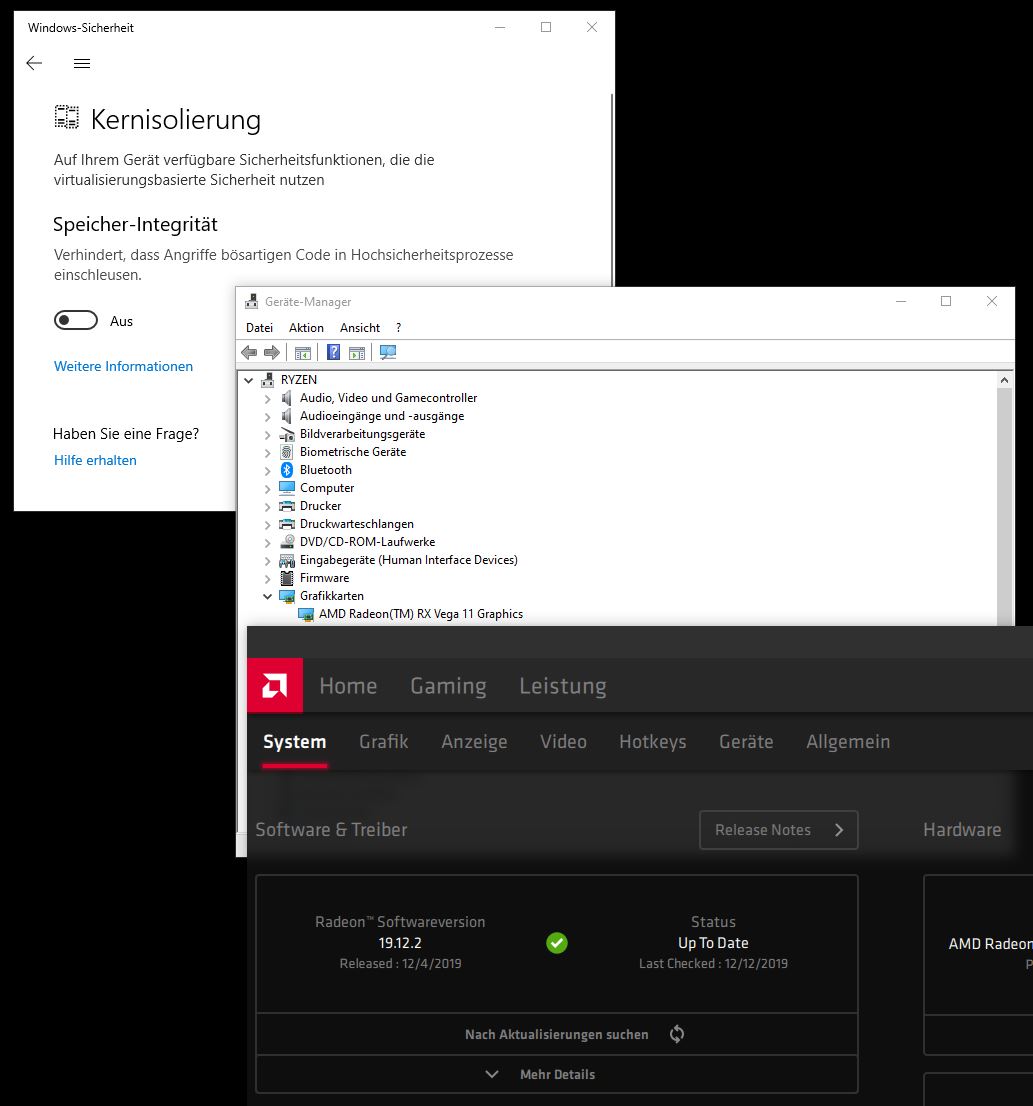The width and height of the screenshot is (1033, 1106).
Task: Click the blue help toolbar icon
Action: click(x=334, y=352)
